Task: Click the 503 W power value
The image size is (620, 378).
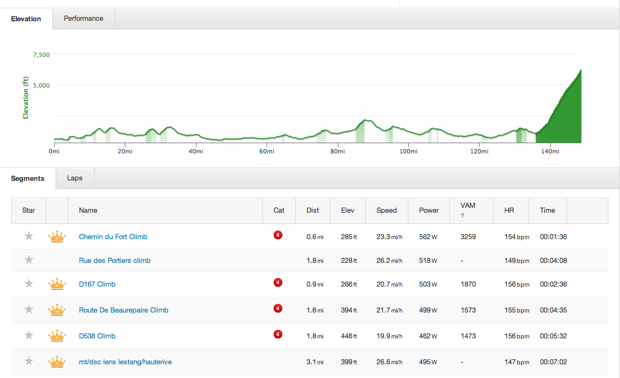Action: (428, 284)
